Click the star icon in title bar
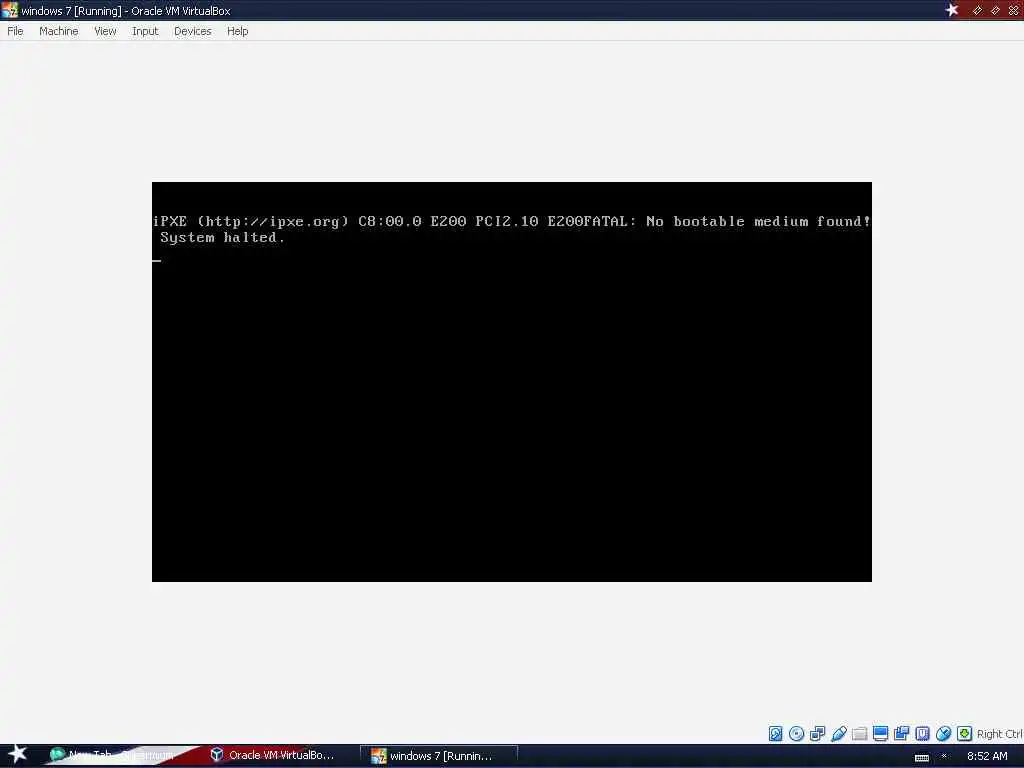This screenshot has width=1024, height=768. pyautogui.click(x=952, y=10)
